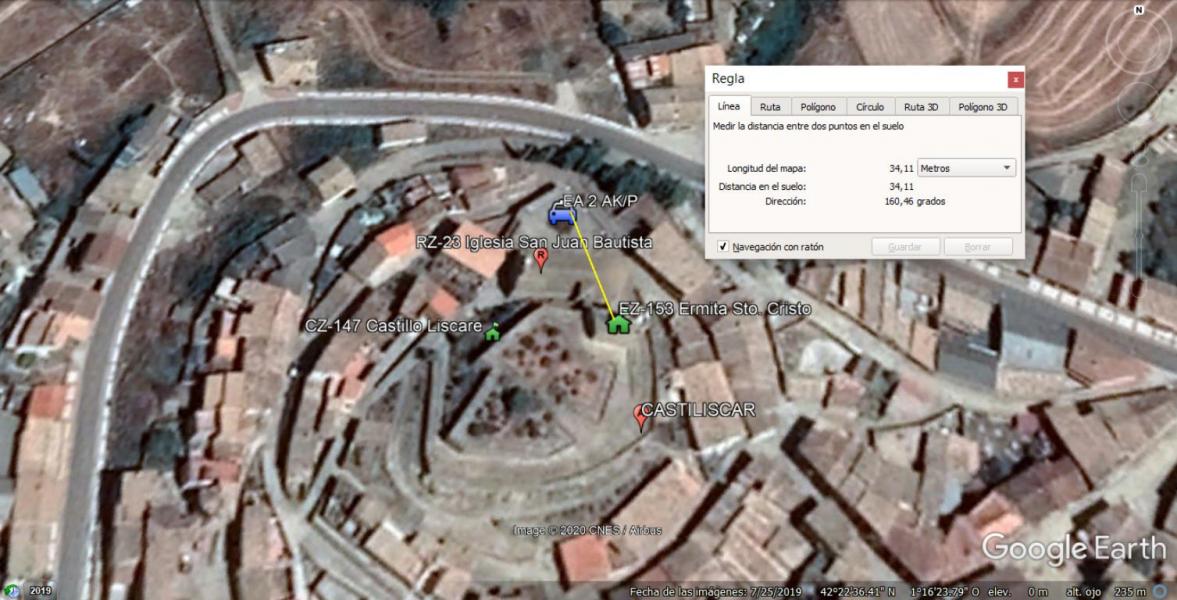The height and width of the screenshot is (600, 1177).
Task: Click the Guardar button
Action: [905, 246]
